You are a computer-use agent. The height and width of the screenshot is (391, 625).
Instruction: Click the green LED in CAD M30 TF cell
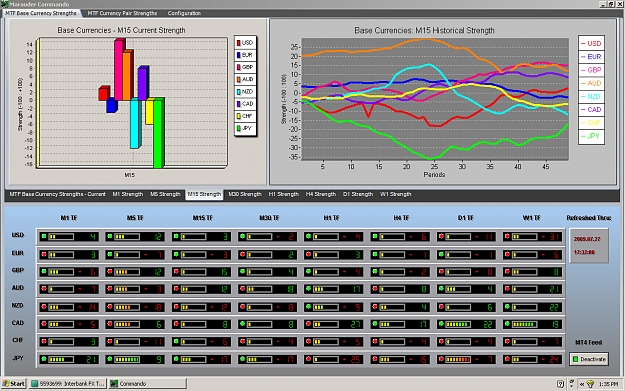point(242,324)
